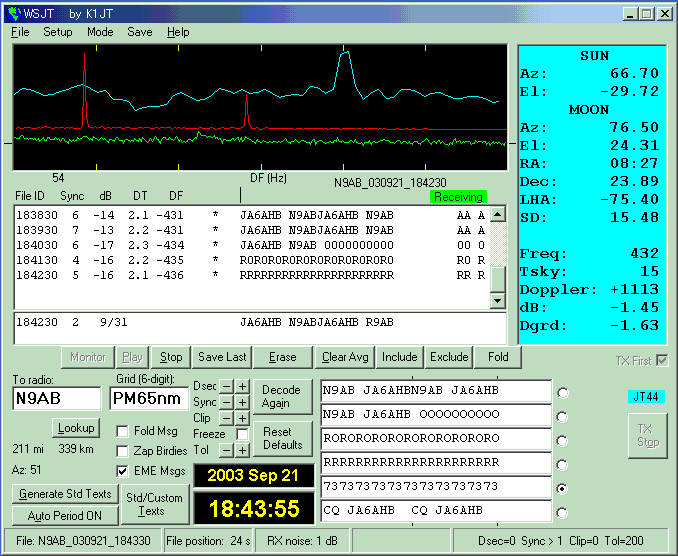The height and width of the screenshot is (556, 678).
Task: Enable the Fold Msg checkbox
Action: (123, 431)
